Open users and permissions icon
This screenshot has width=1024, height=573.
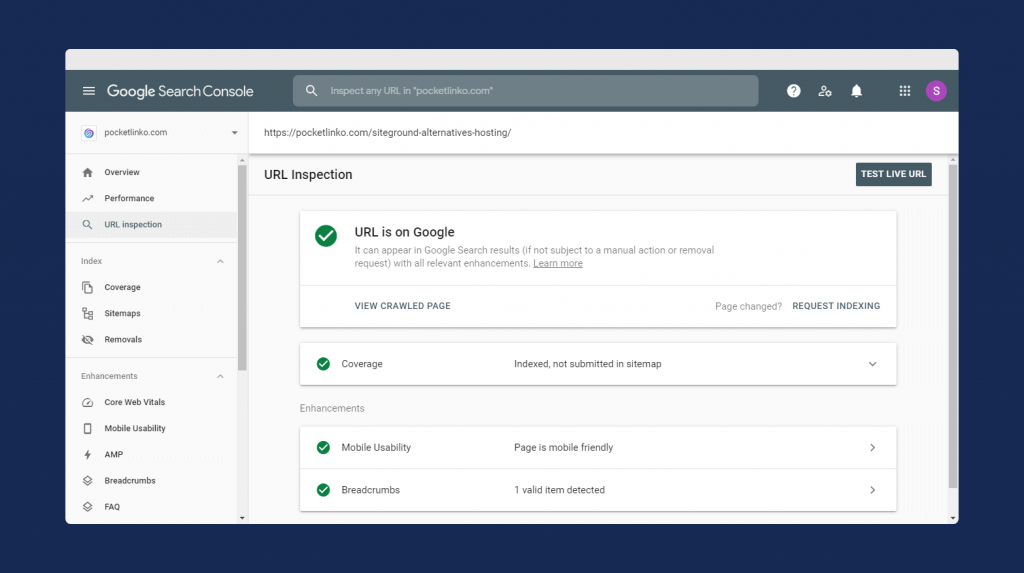click(825, 91)
